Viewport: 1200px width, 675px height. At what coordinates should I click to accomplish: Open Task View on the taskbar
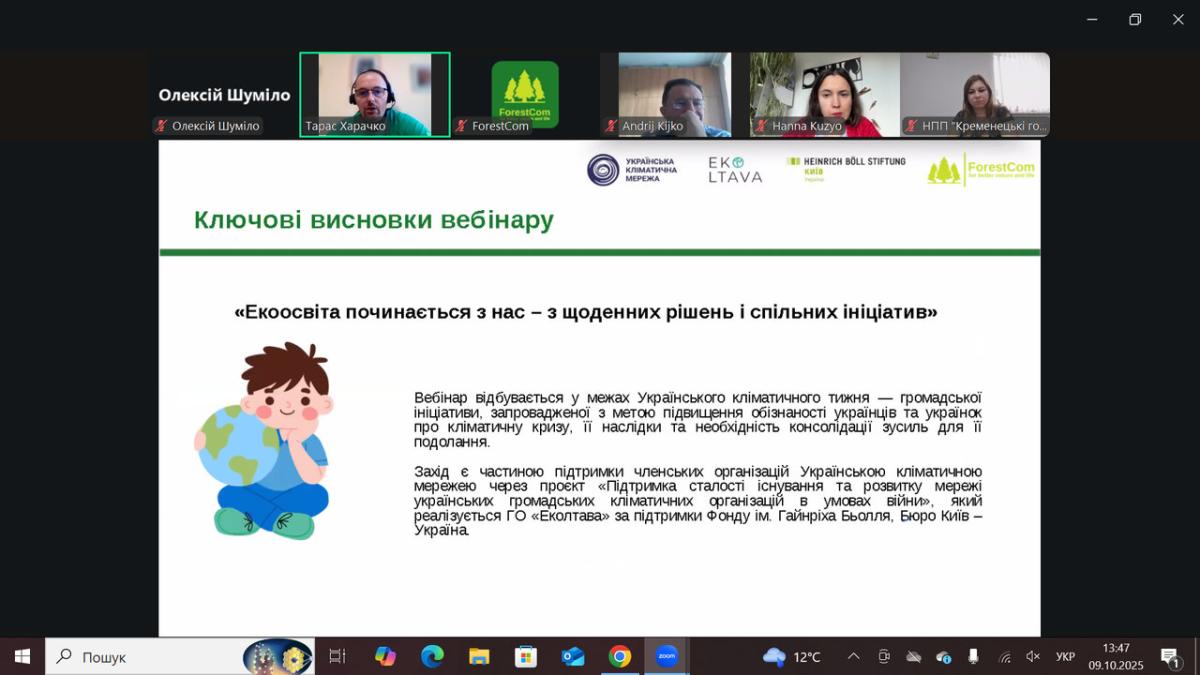(x=337, y=656)
